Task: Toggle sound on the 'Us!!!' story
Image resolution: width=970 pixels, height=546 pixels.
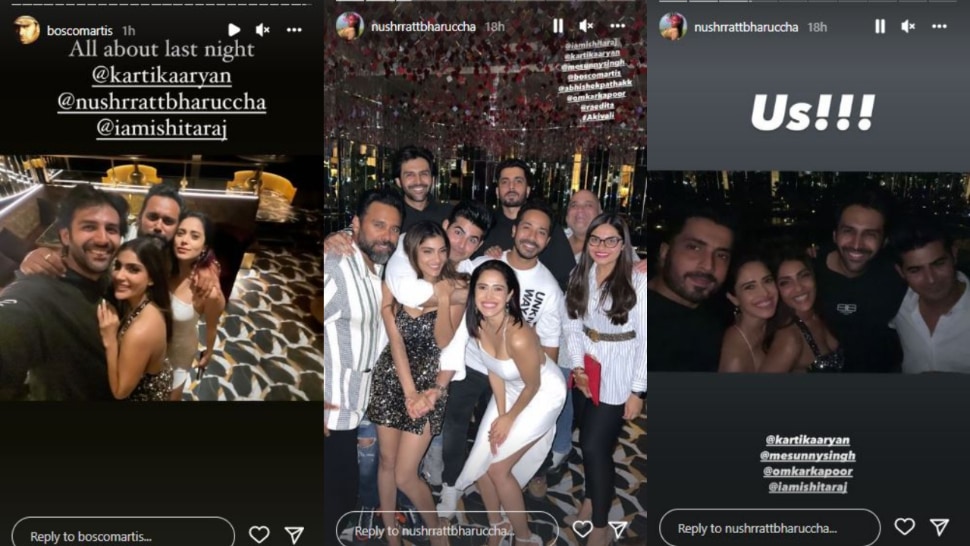Action: tap(909, 26)
